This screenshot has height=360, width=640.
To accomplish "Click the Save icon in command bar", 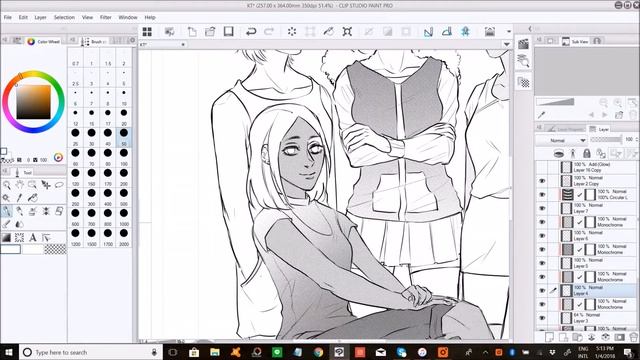I will [x=228, y=31].
